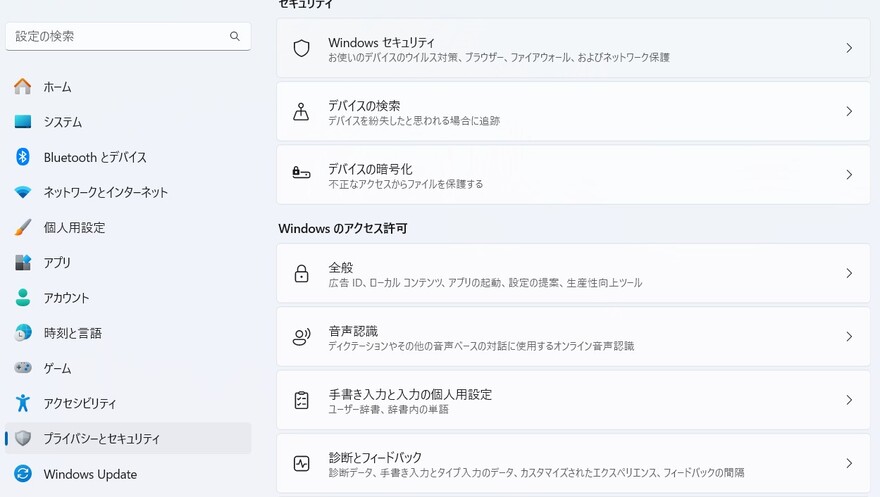Expand the 全般 chevron

pos(849,274)
